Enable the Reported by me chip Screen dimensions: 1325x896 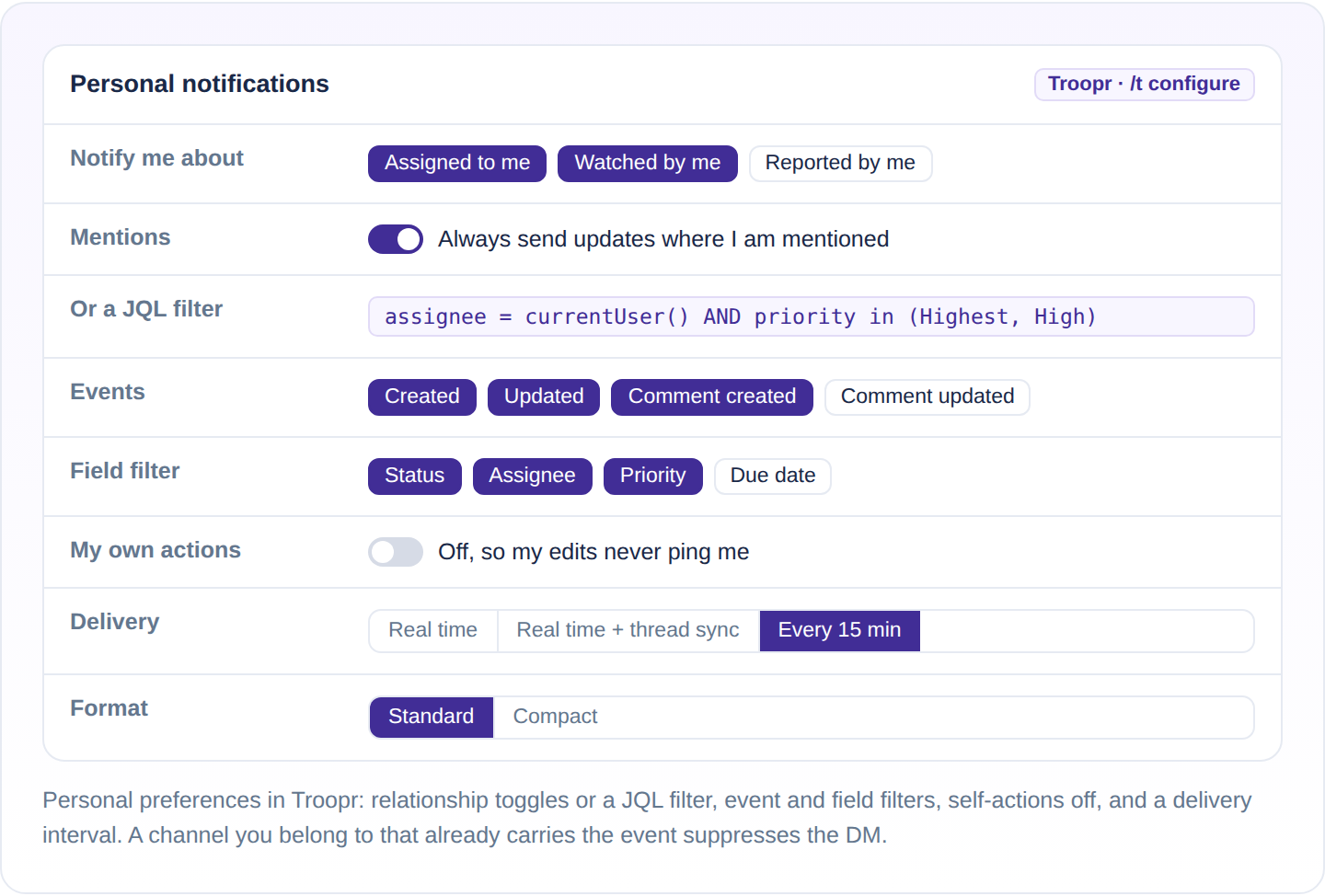(x=840, y=164)
